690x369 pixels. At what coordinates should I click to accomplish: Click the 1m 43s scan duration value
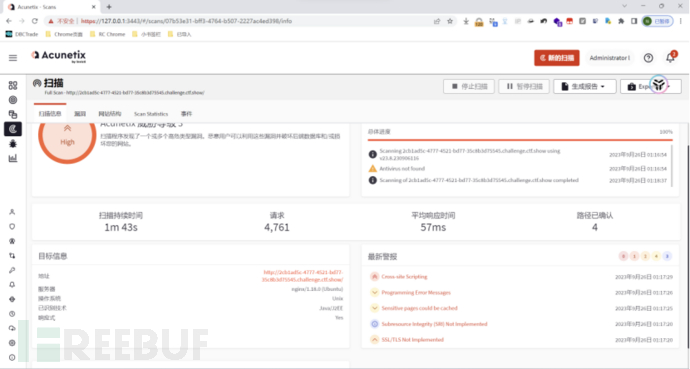pos(121,227)
